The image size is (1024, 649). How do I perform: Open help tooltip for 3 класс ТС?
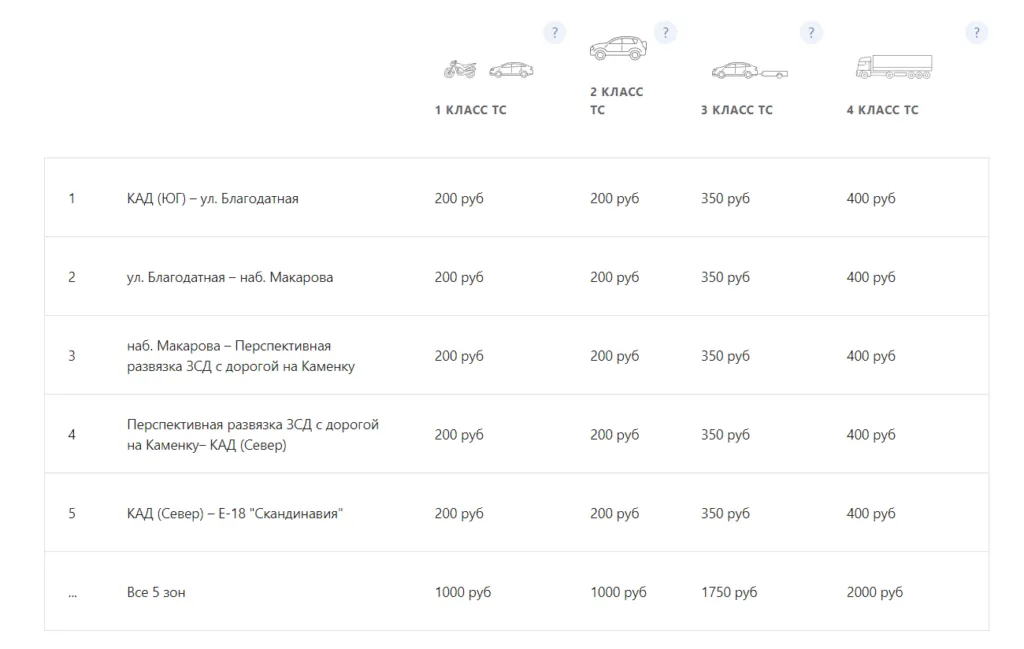pyautogui.click(x=811, y=33)
